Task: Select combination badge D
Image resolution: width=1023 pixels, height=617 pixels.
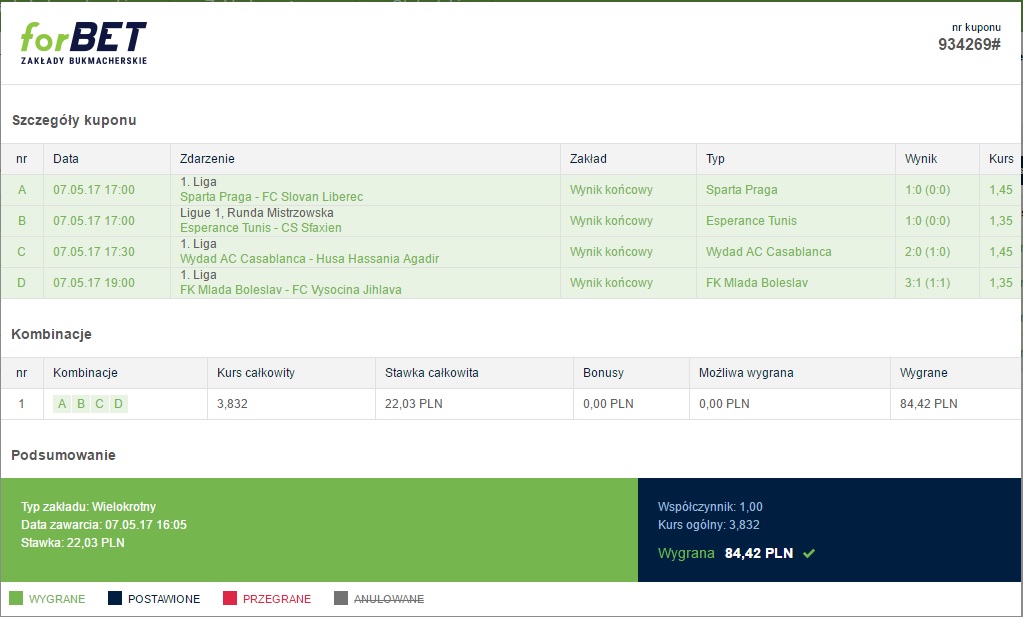Action: point(118,404)
